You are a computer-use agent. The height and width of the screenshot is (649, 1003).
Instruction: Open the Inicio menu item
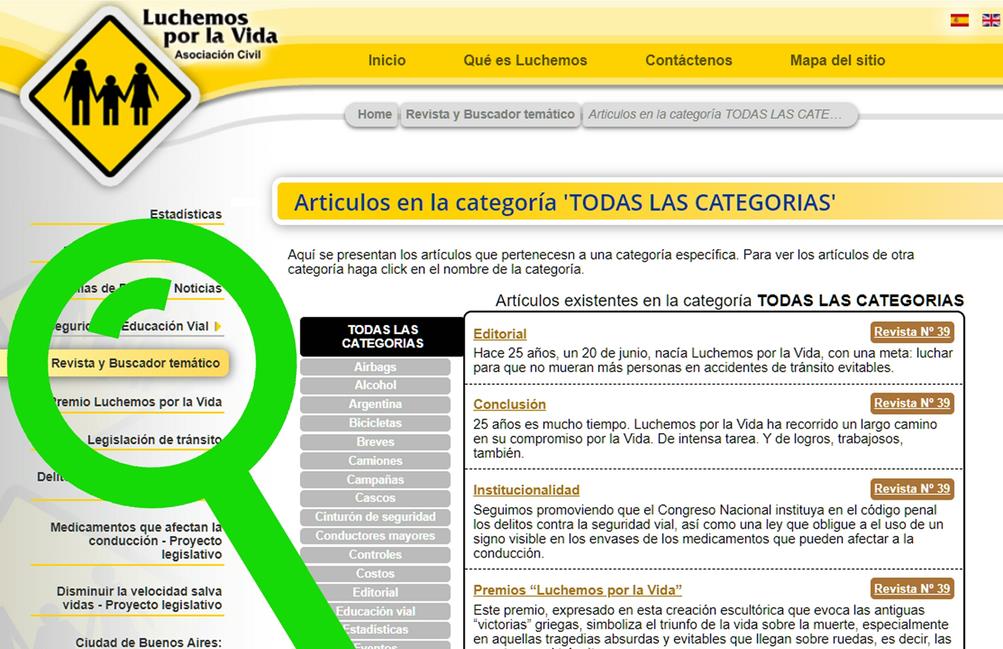pos(386,60)
